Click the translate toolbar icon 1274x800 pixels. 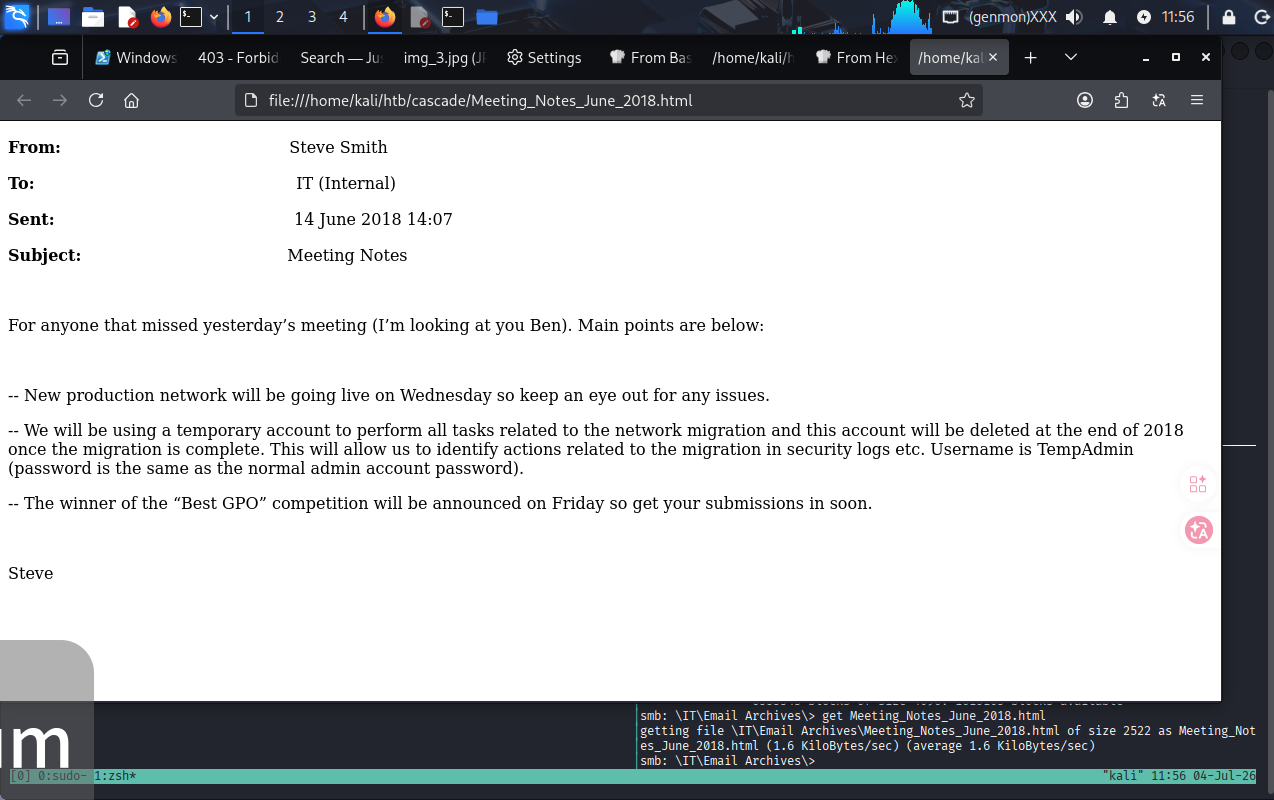pos(1159,100)
